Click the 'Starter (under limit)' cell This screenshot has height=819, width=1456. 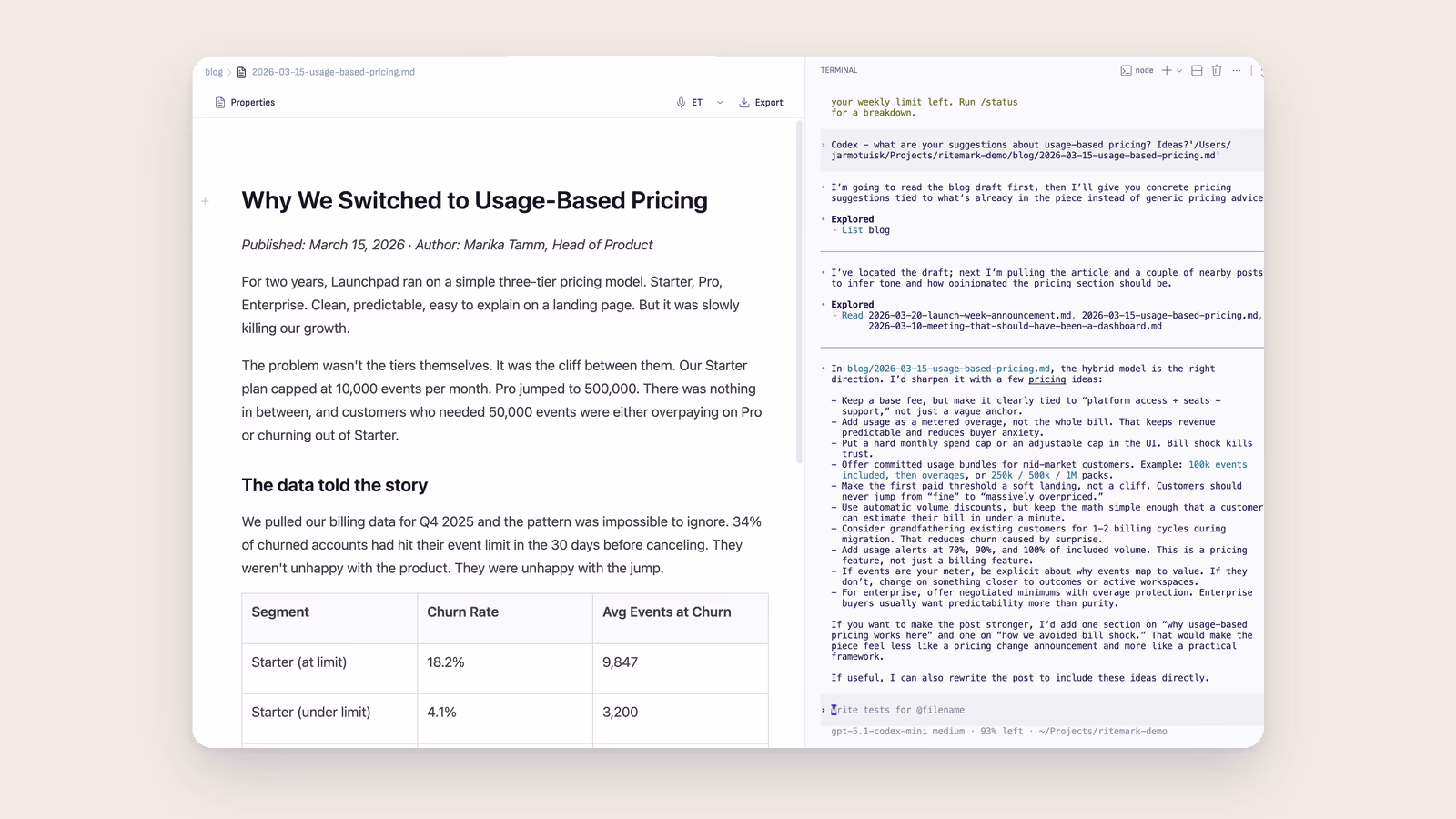pos(329,719)
